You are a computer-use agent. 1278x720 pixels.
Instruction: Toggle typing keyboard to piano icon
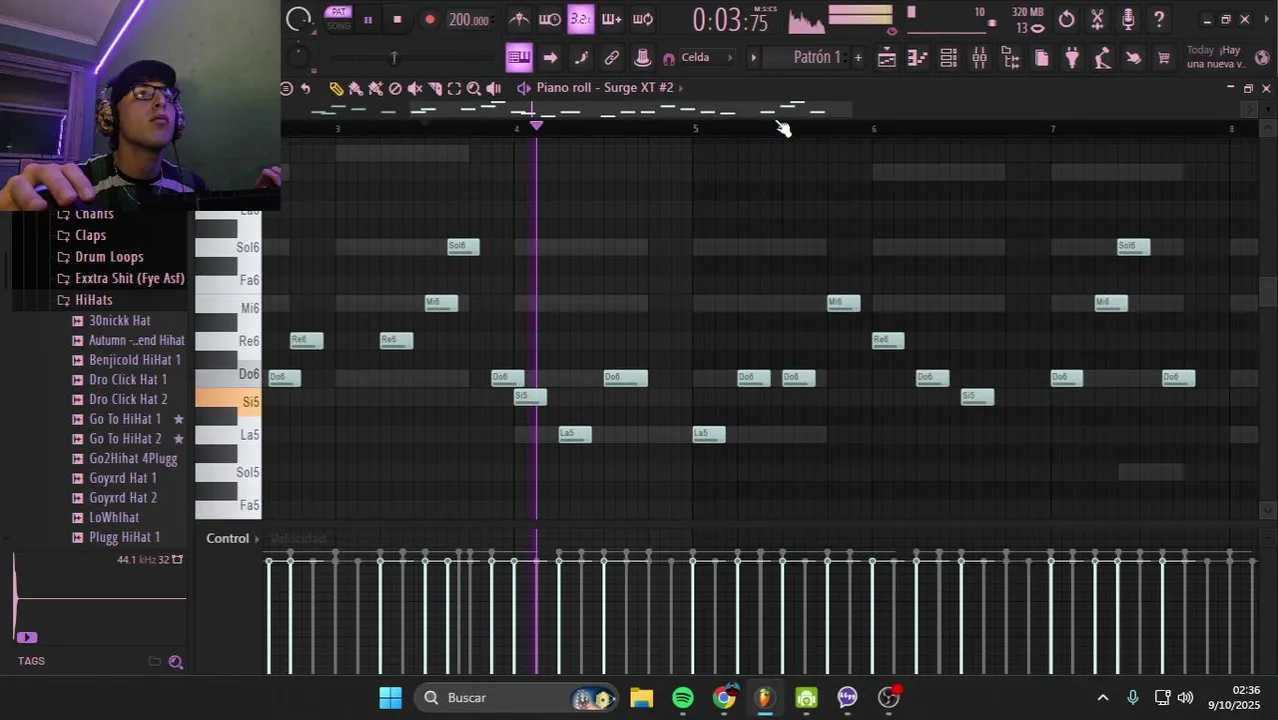[x=519, y=57]
